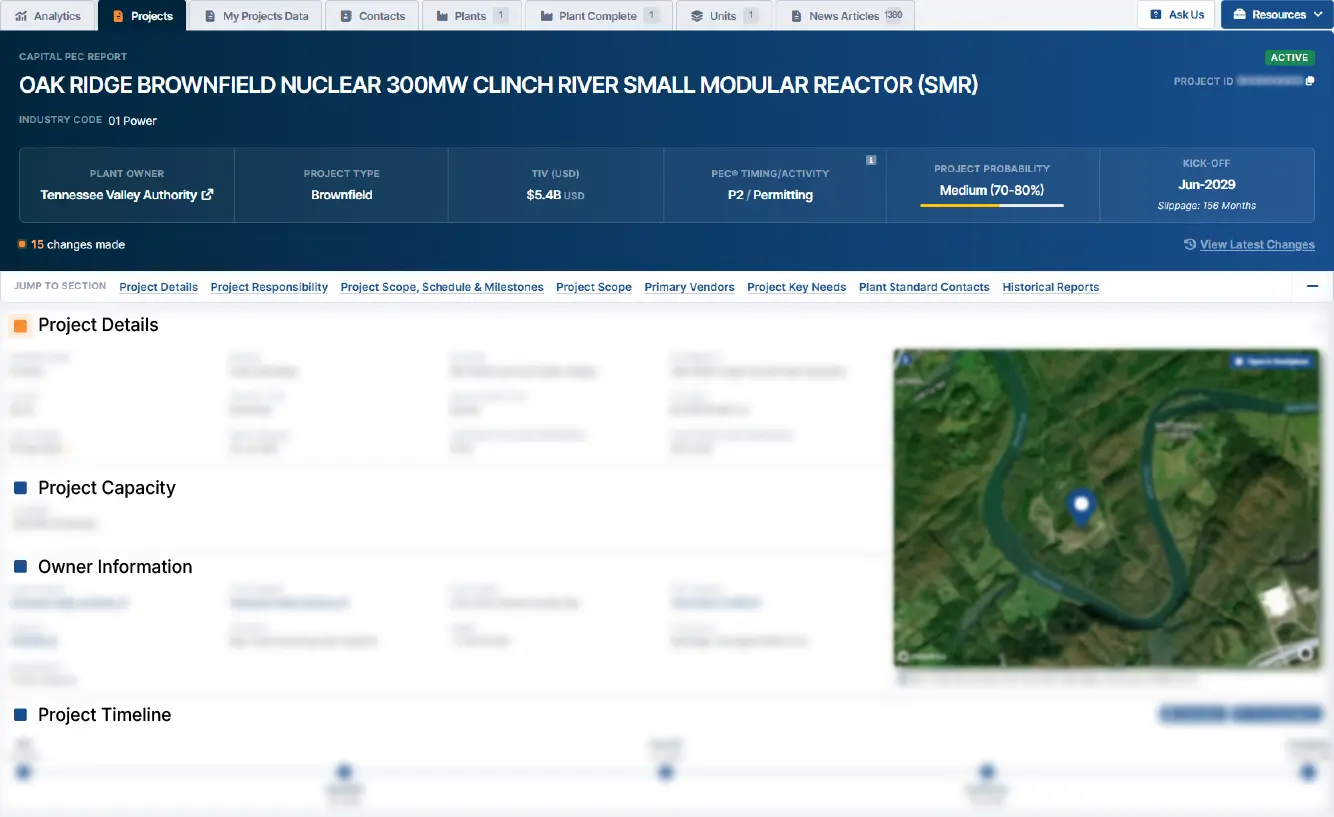Open Tennessee Valley Authority external link

208,195
